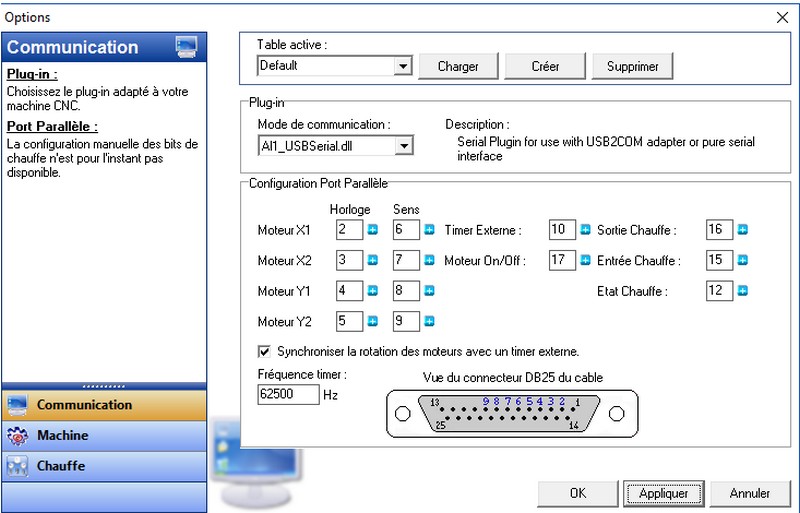Click the blue plus icon next to Moteur X2 Sens
This screenshot has height=513, width=800.
[x=429, y=261]
